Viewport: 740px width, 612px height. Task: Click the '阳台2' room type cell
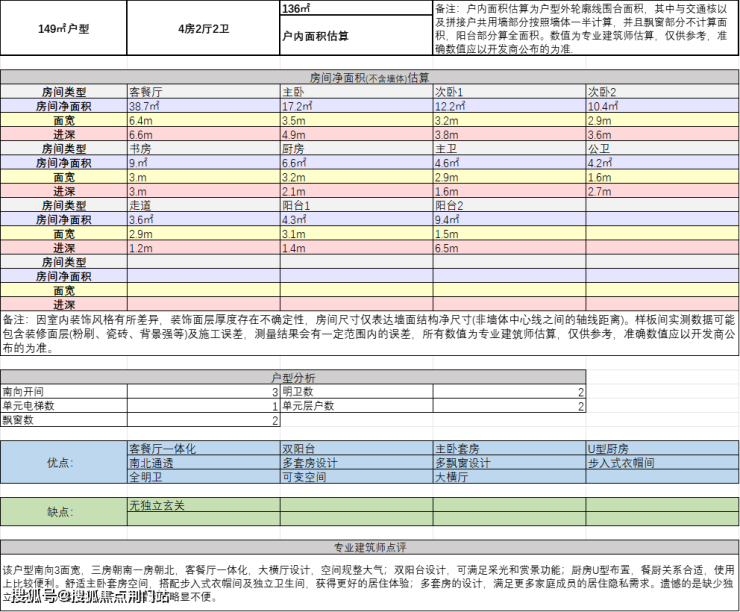pos(510,205)
